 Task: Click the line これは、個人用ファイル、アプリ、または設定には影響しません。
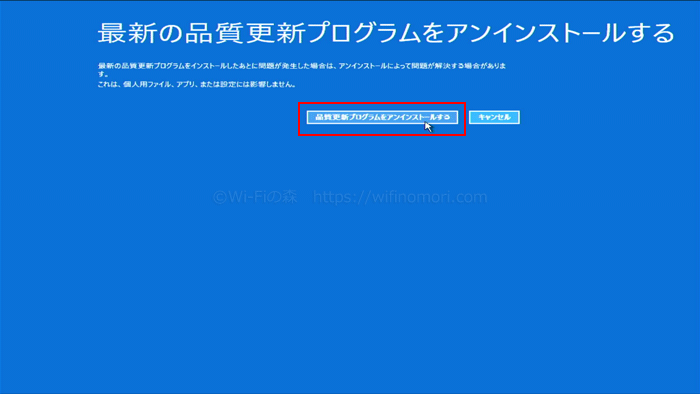point(197,84)
